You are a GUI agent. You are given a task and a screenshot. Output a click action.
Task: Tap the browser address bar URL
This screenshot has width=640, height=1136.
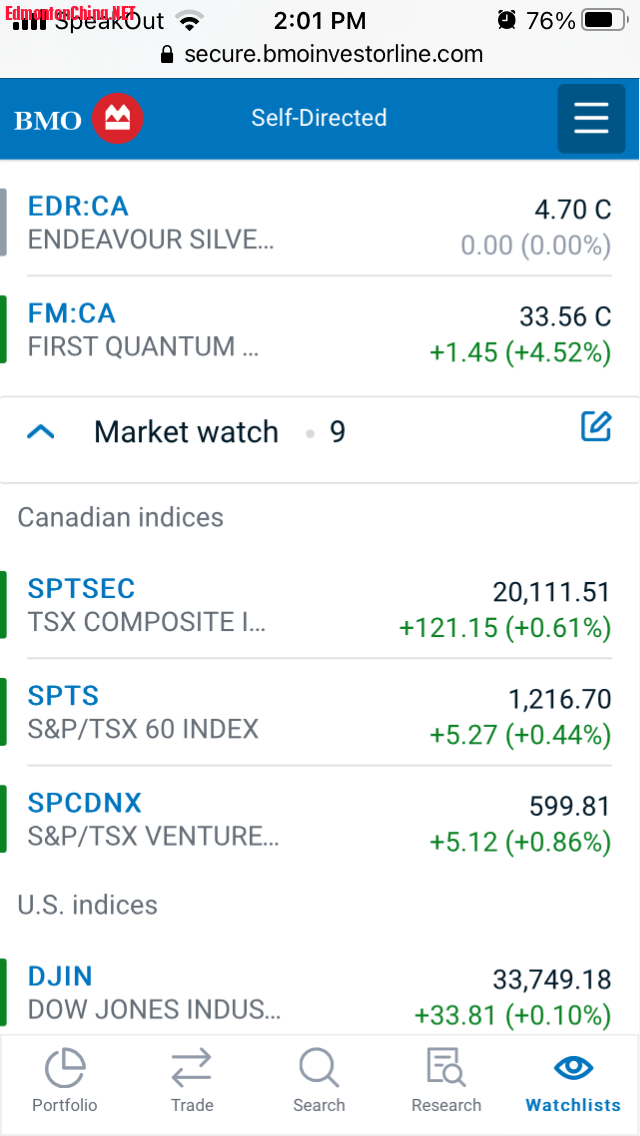334,54
